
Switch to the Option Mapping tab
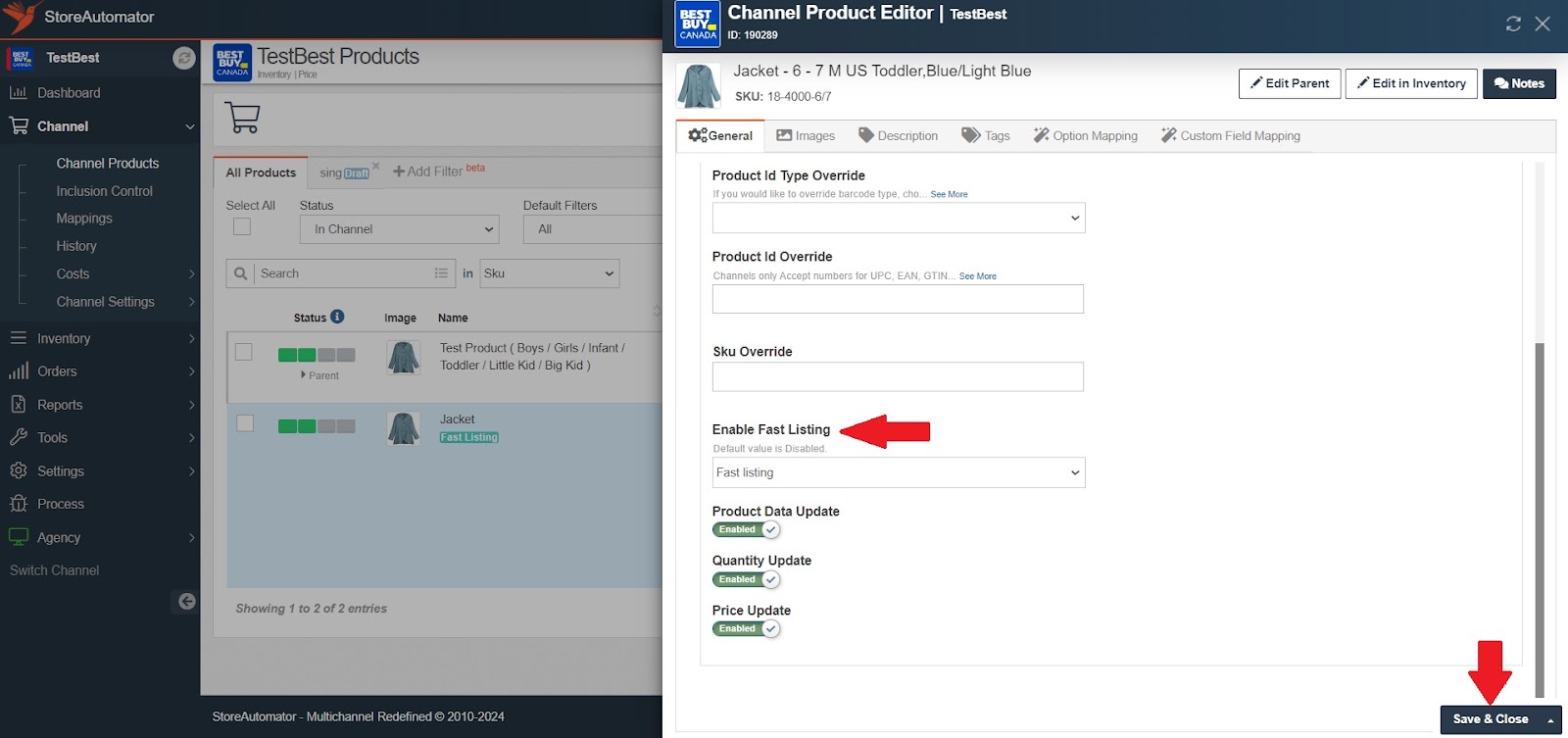(1085, 136)
